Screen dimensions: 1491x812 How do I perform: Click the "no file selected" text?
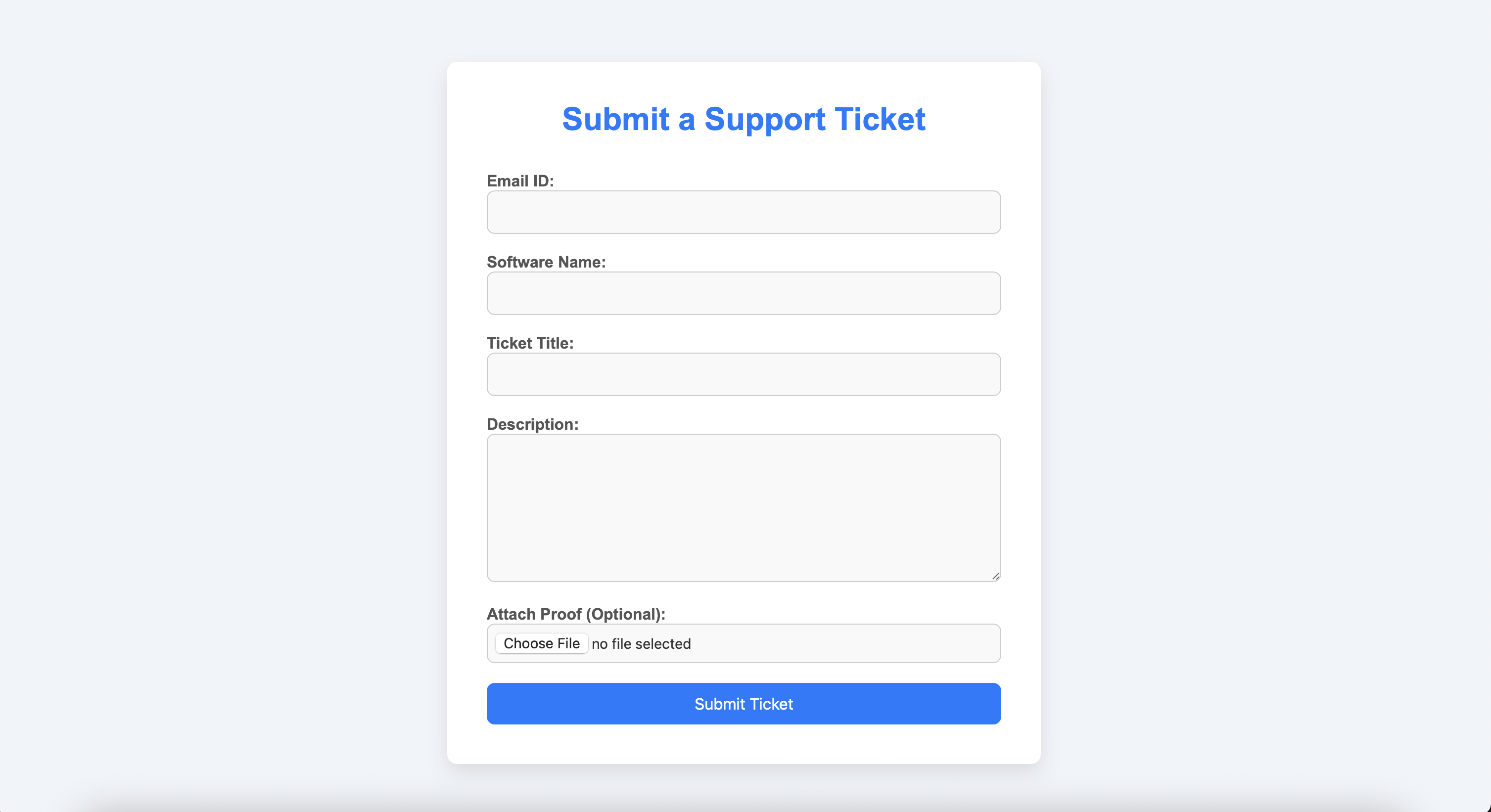[x=641, y=643]
